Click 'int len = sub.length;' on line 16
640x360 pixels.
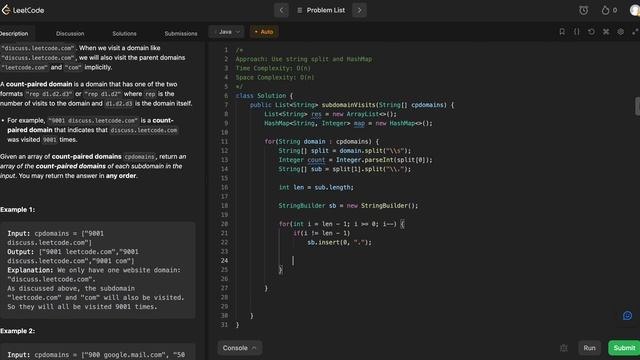[316, 187]
